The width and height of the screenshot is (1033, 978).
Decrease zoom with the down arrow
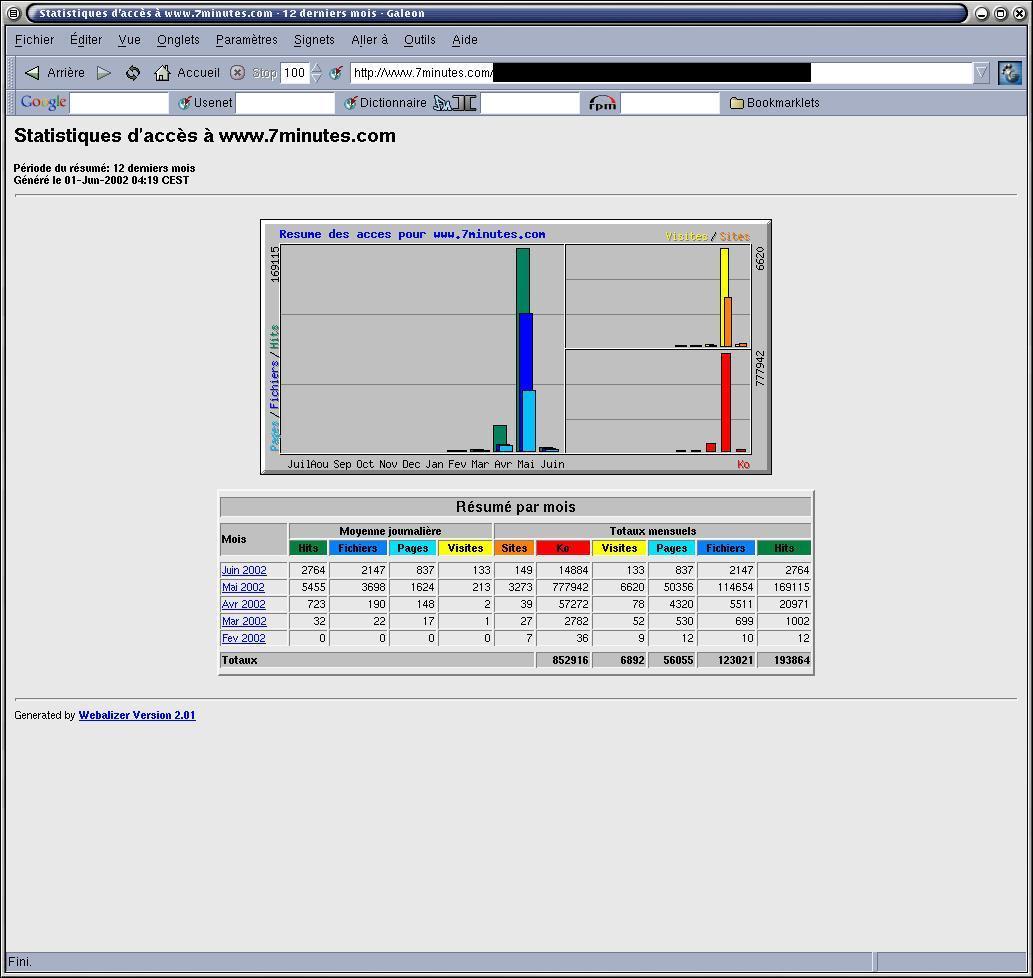click(316, 78)
